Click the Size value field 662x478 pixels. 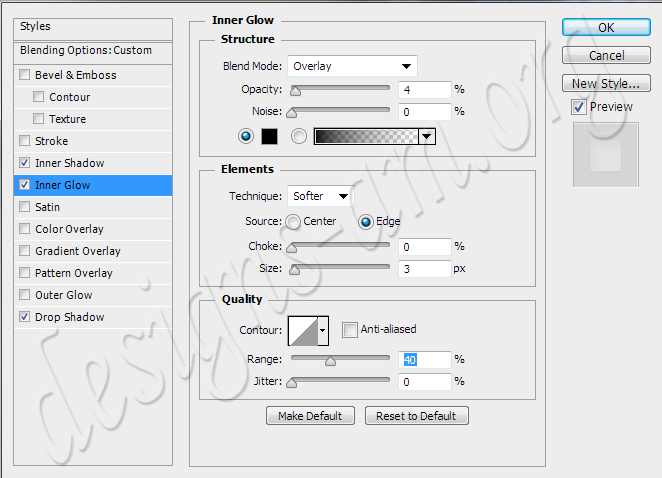pyautogui.click(x=425, y=269)
